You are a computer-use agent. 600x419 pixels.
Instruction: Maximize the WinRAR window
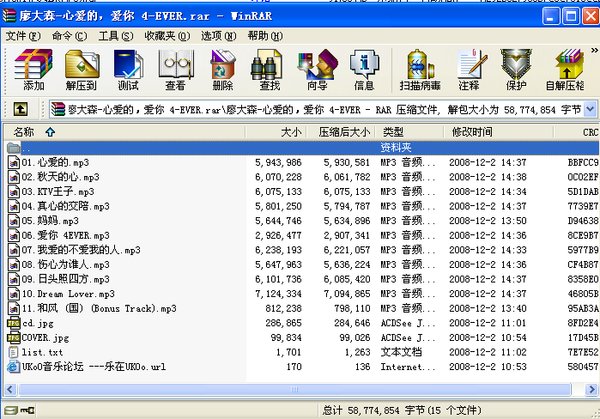[x=571, y=16]
